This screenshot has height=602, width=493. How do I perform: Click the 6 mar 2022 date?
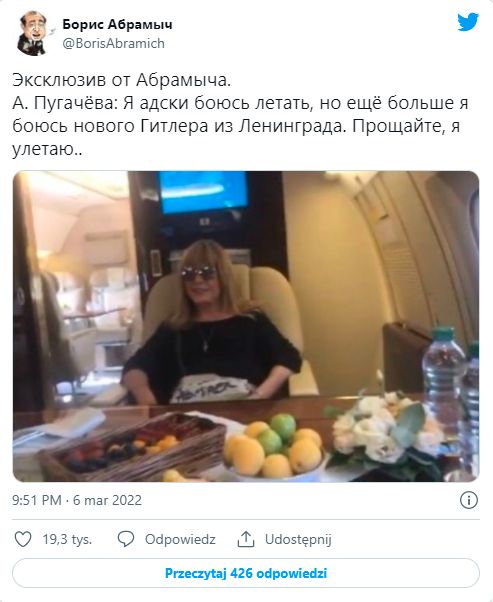coord(108,500)
